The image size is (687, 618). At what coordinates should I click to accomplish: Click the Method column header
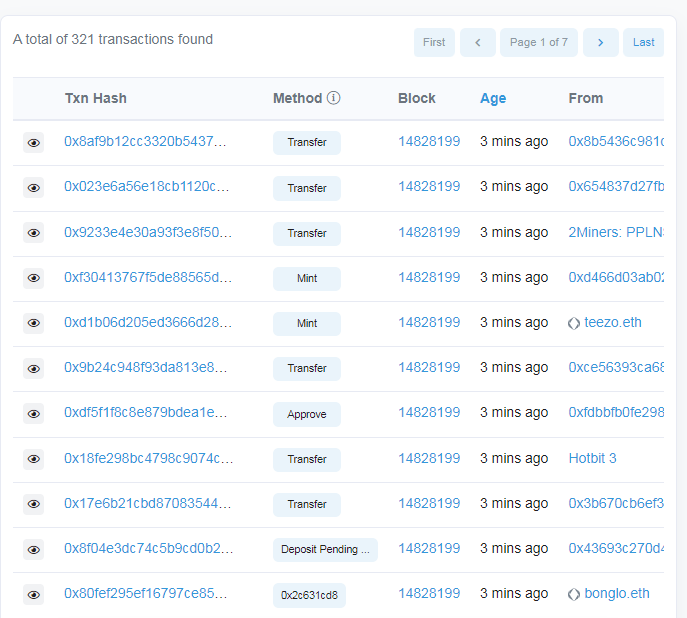coord(297,98)
